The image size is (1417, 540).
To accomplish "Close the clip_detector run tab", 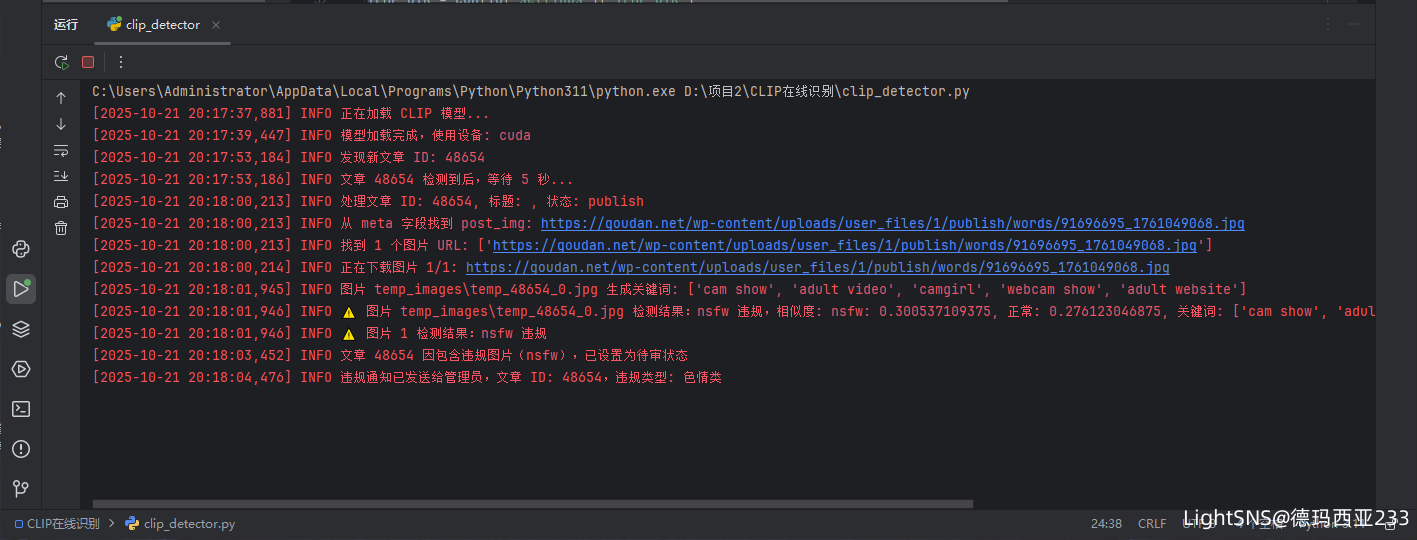I will click(217, 25).
